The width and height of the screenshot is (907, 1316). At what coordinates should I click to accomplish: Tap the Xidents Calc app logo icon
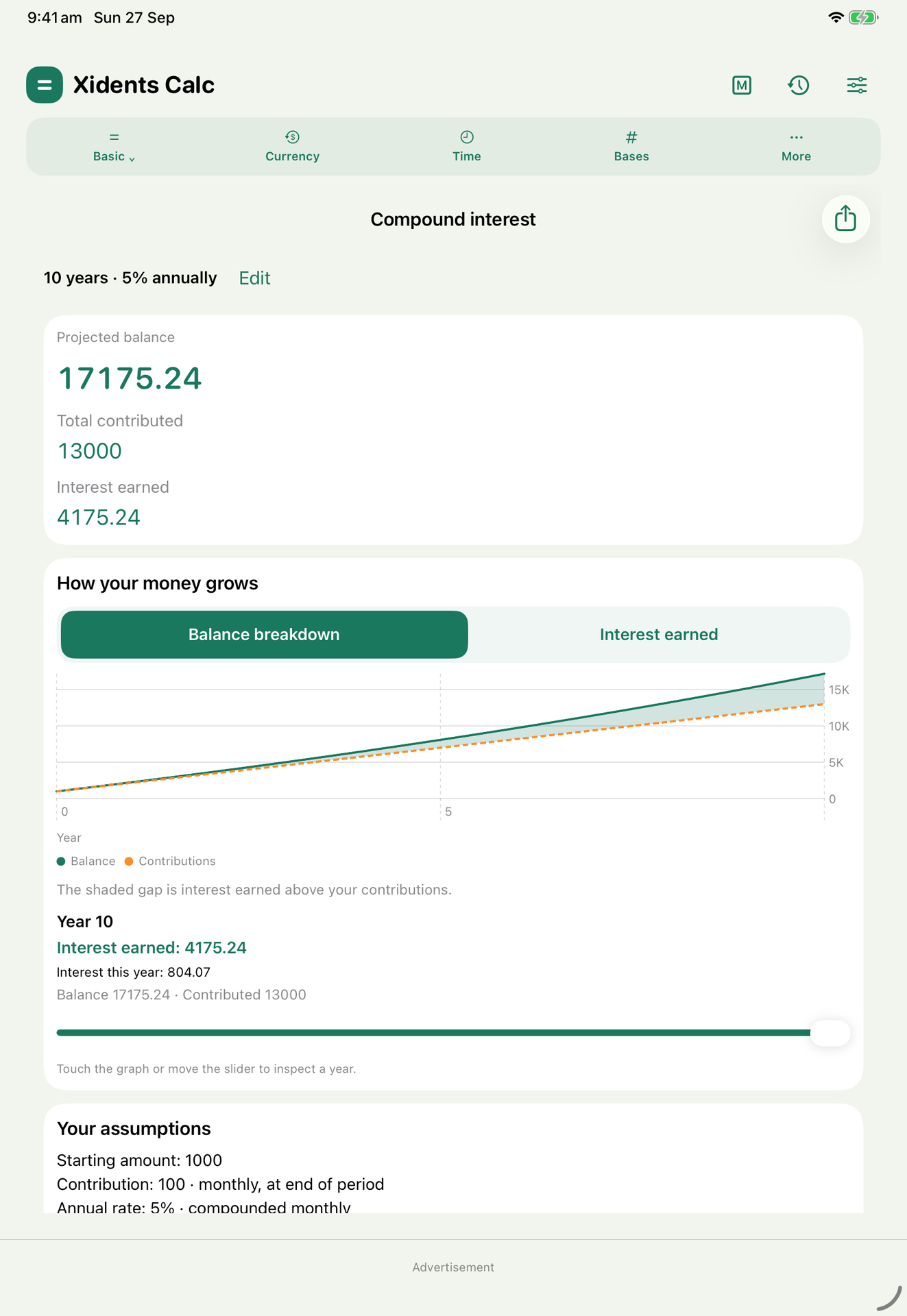pos(45,85)
